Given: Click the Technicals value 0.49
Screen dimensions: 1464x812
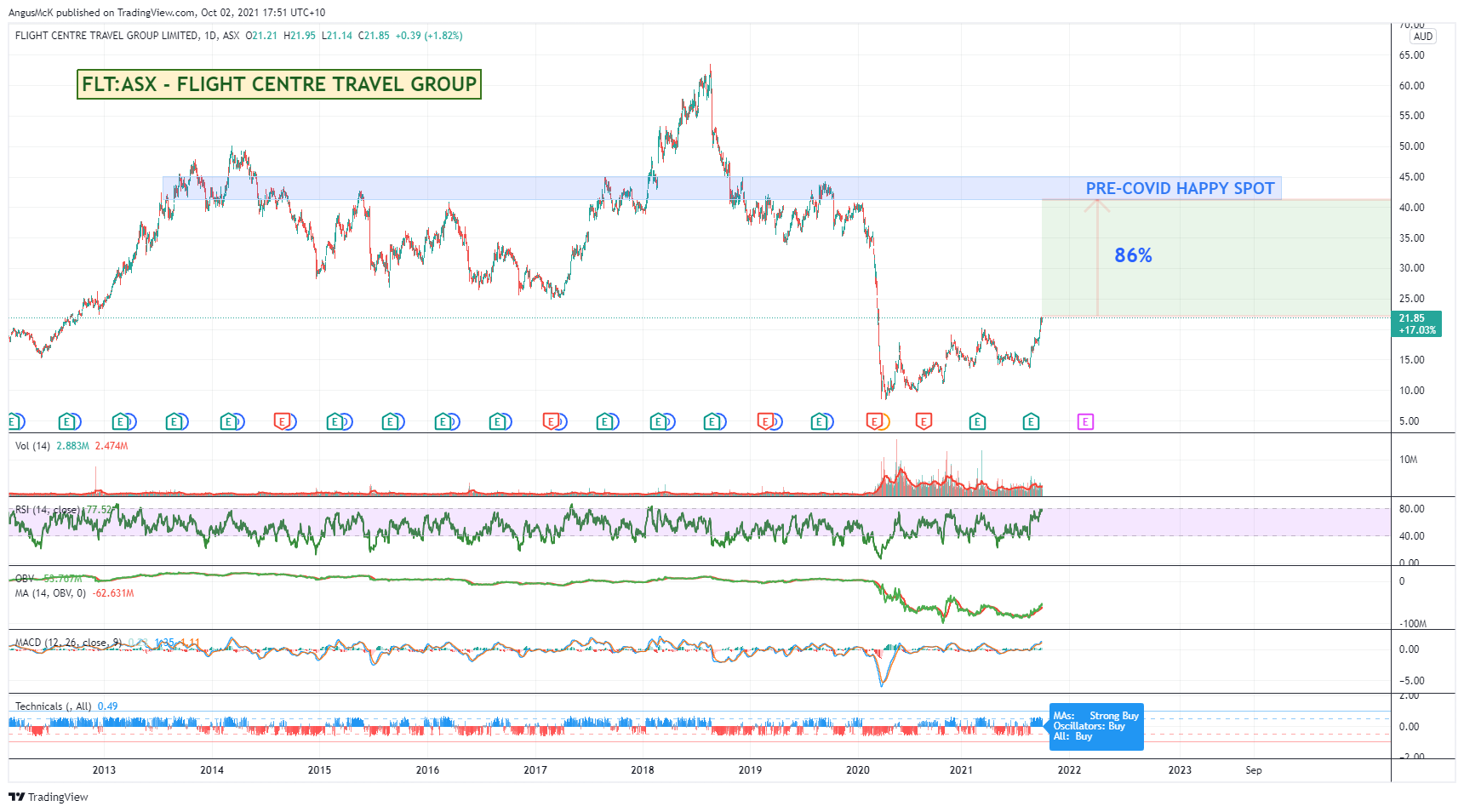Looking at the screenshot, I should click(x=107, y=706).
